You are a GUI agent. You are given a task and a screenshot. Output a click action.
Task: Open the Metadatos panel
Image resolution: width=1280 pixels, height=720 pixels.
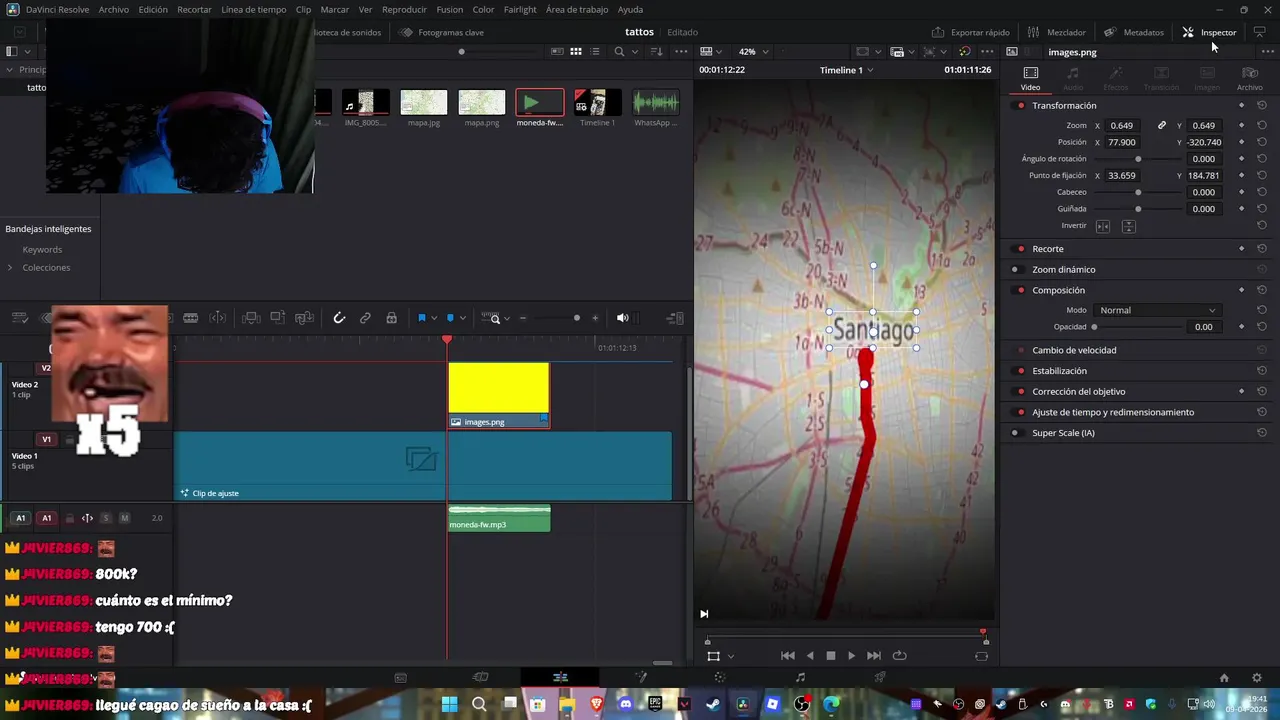pyautogui.click(x=1134, y=32)
